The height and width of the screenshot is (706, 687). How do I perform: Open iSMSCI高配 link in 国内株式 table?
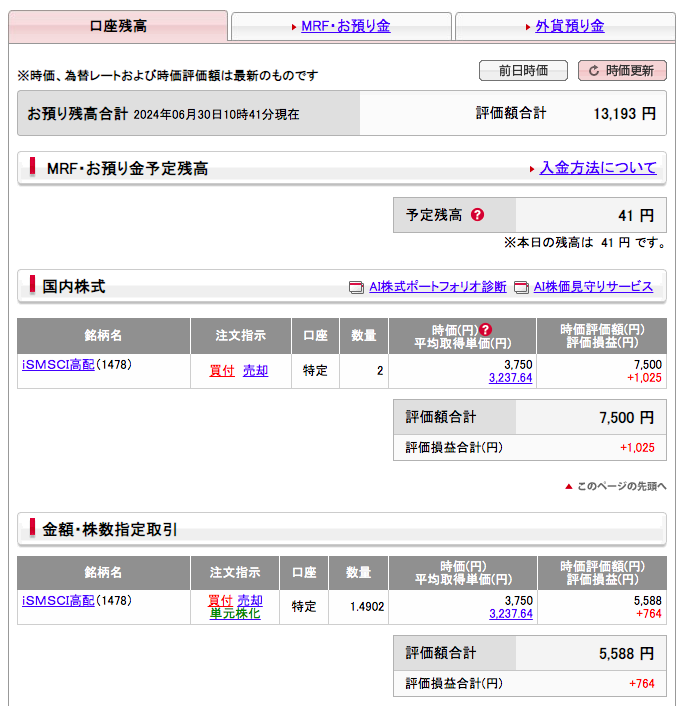pos(58,364)
